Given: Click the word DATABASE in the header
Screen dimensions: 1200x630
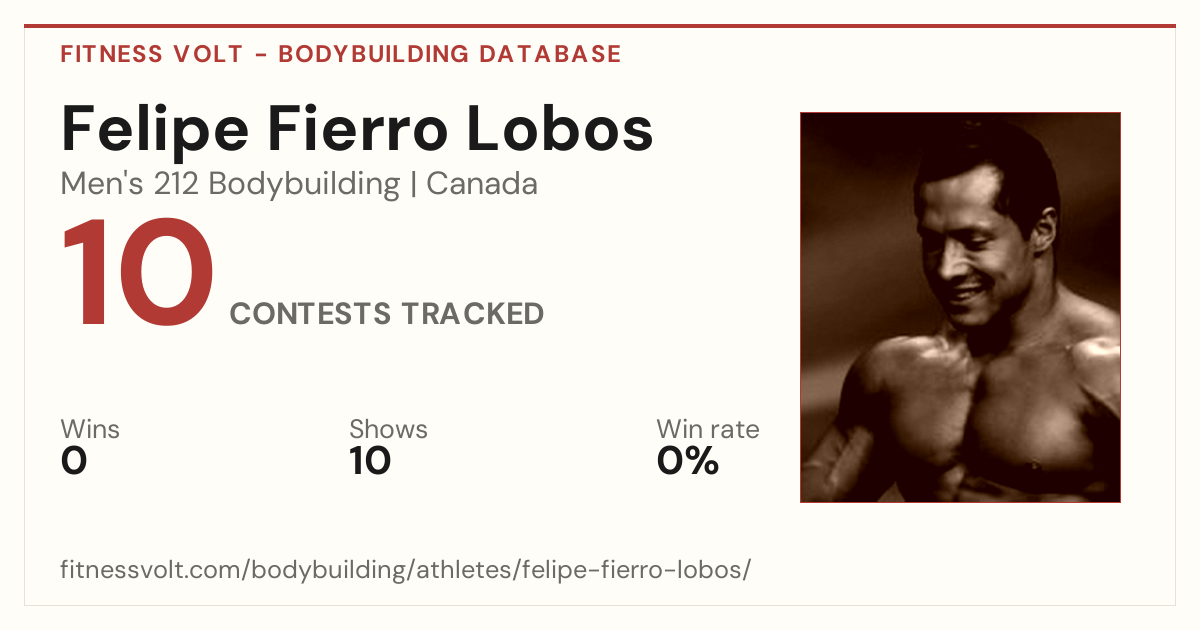Looking at the screenshot, I should 550,54.
